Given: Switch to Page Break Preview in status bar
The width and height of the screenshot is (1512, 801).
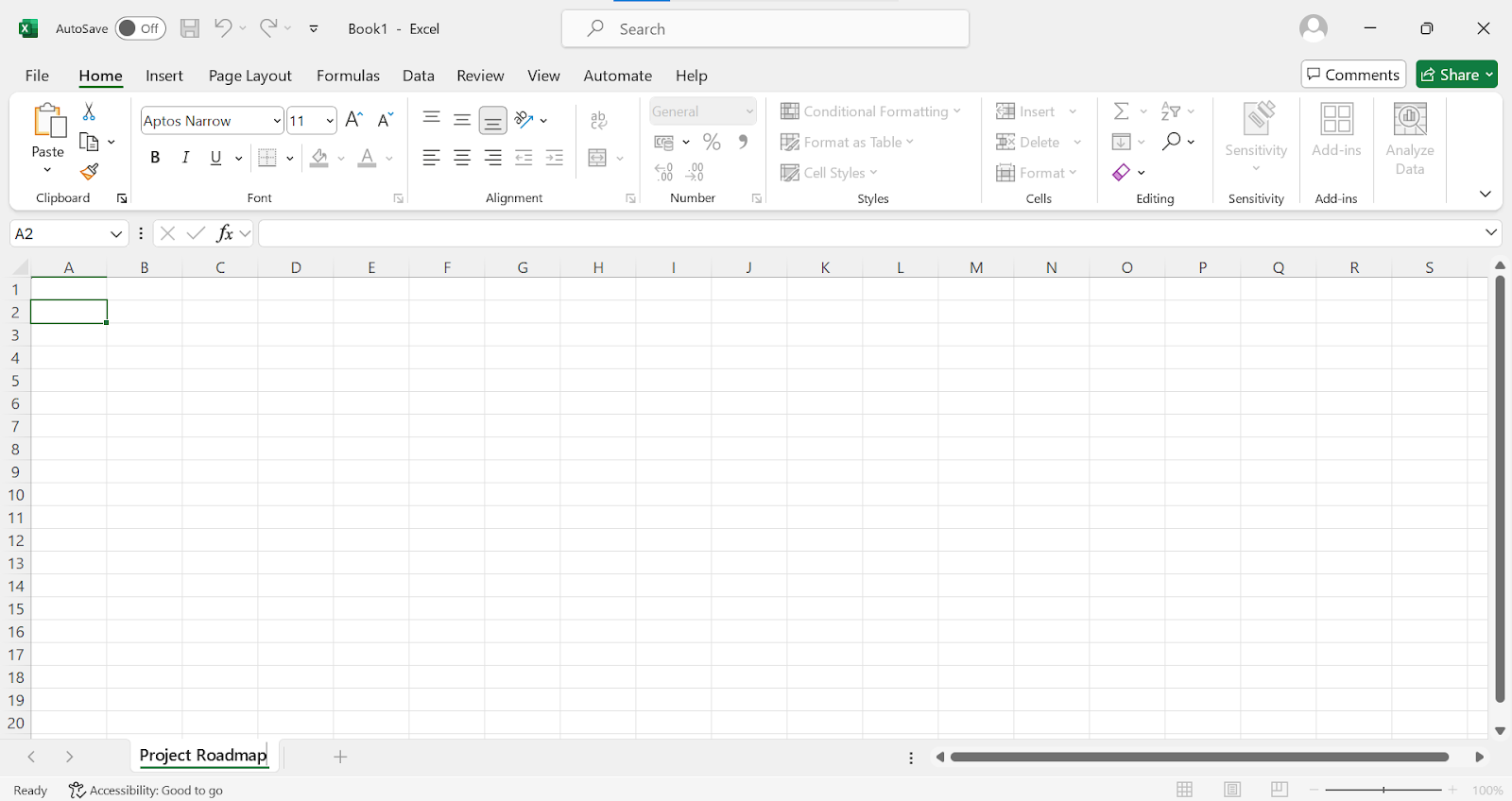Looking at the screenshot, I should pos(1280,790).
